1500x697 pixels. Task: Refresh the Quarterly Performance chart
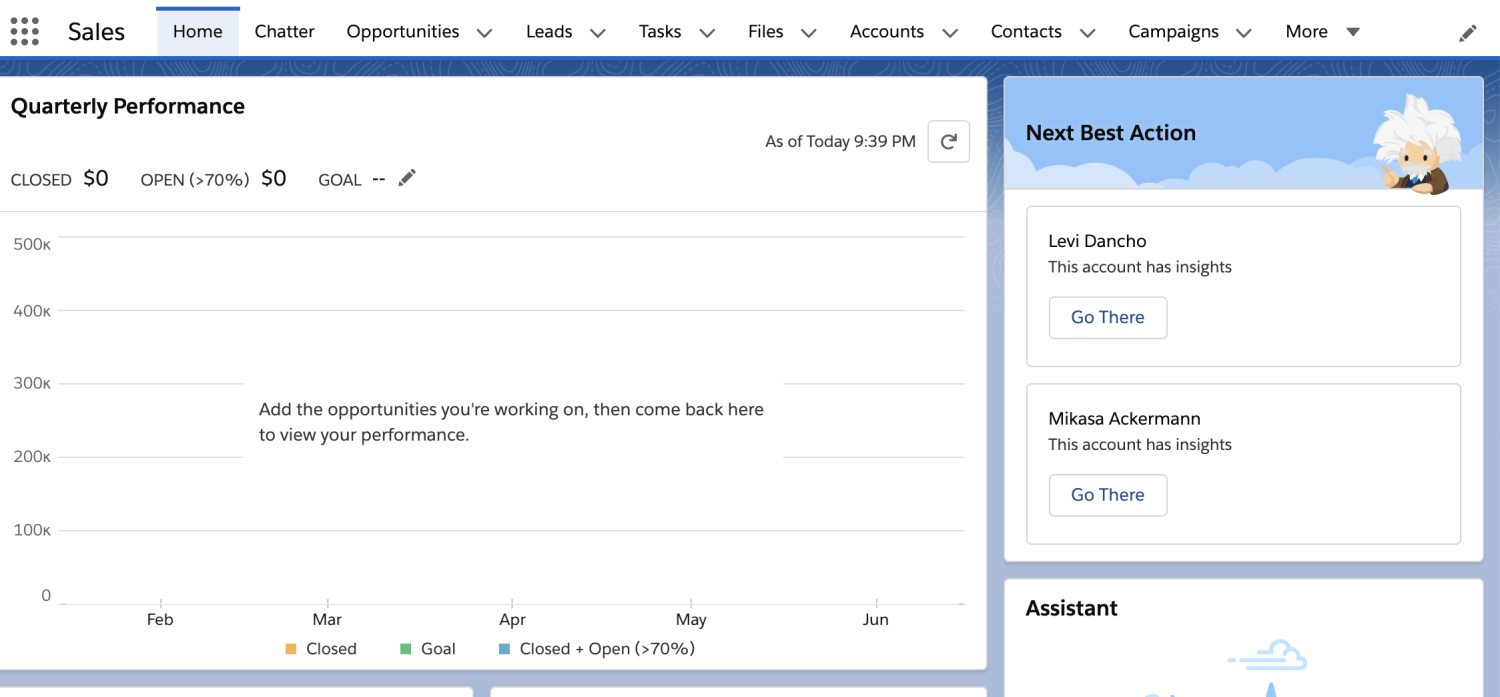[x=948, y=141]
